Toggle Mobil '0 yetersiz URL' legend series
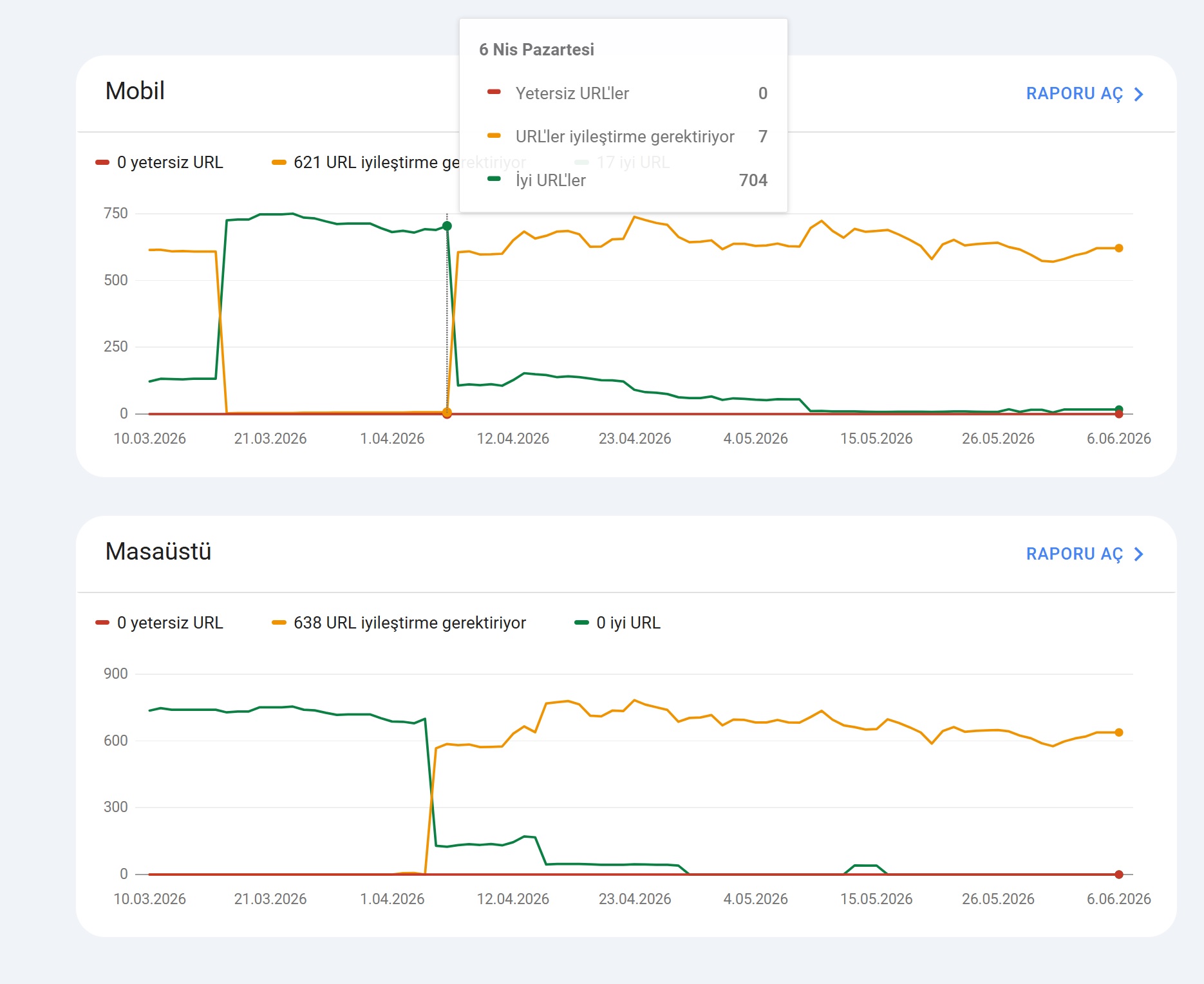 click(159, 162)
